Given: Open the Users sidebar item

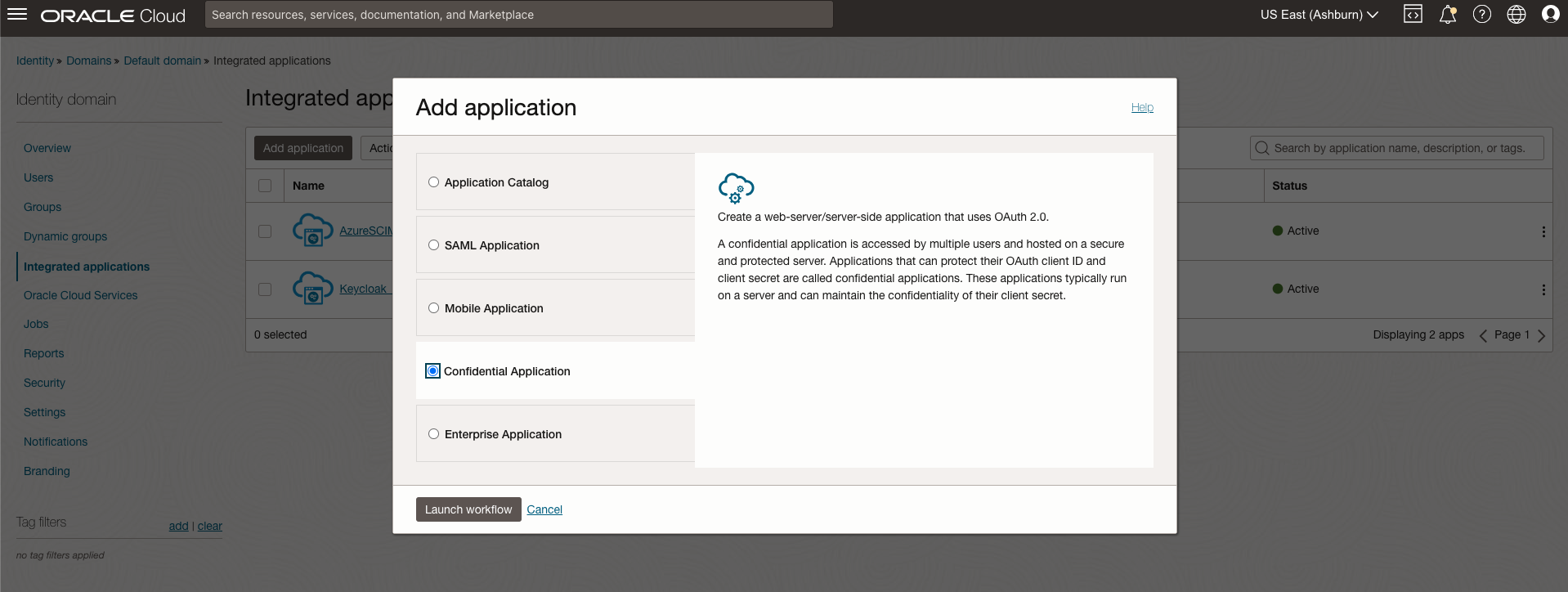Looking at the screenshot, I should tap(38, 177).
